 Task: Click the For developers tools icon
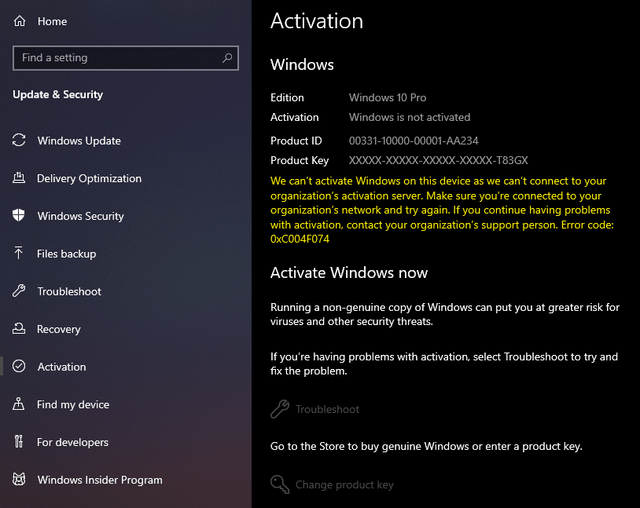coord(19,441)
